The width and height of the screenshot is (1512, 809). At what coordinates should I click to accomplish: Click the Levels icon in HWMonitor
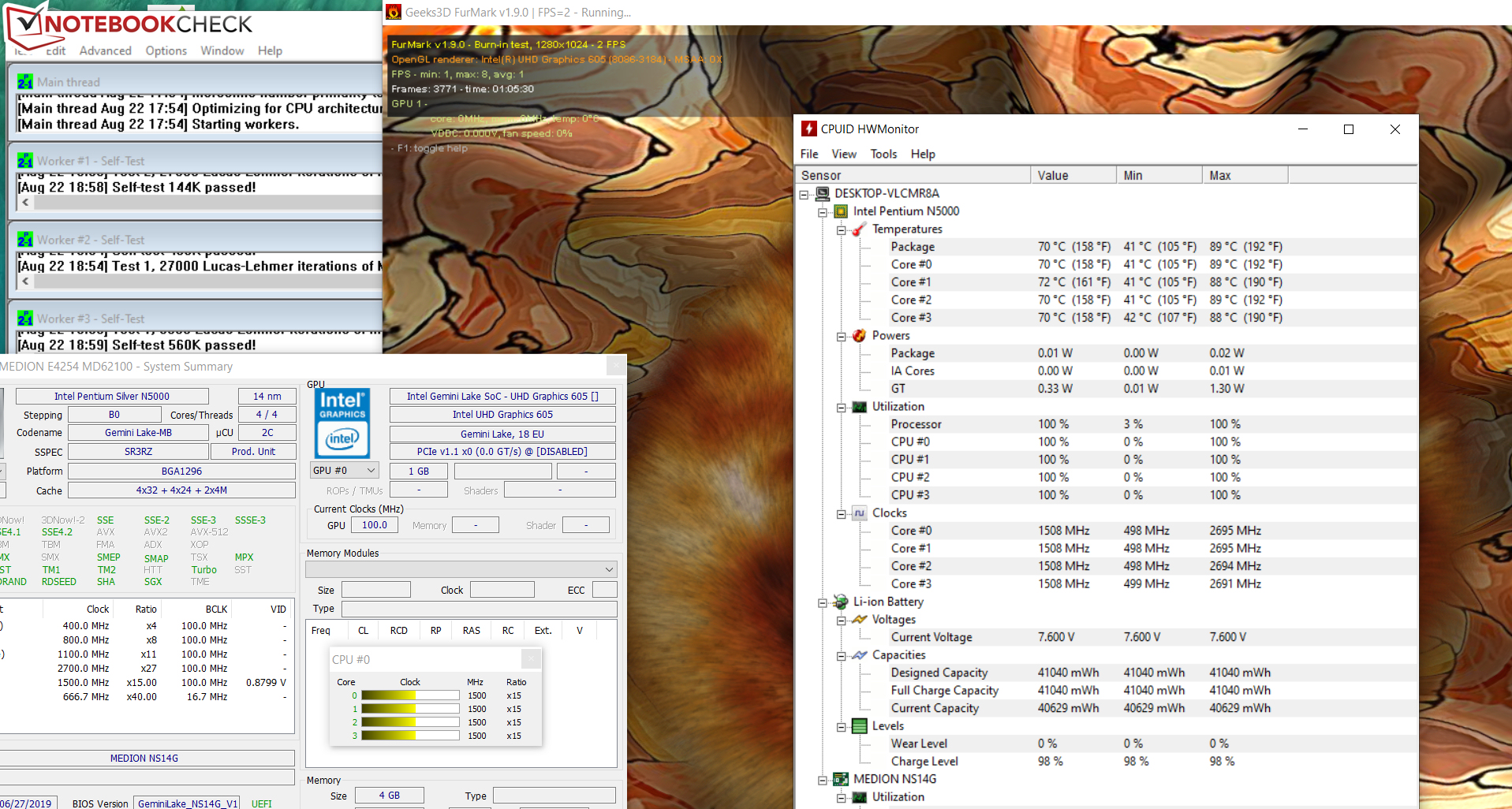(x=860, y=726)
